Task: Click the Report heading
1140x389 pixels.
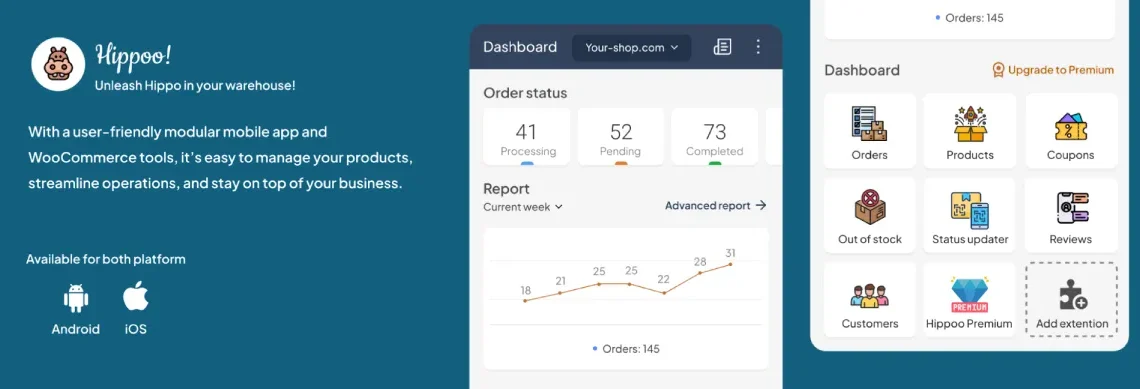Action: click(x=506, y=188)
